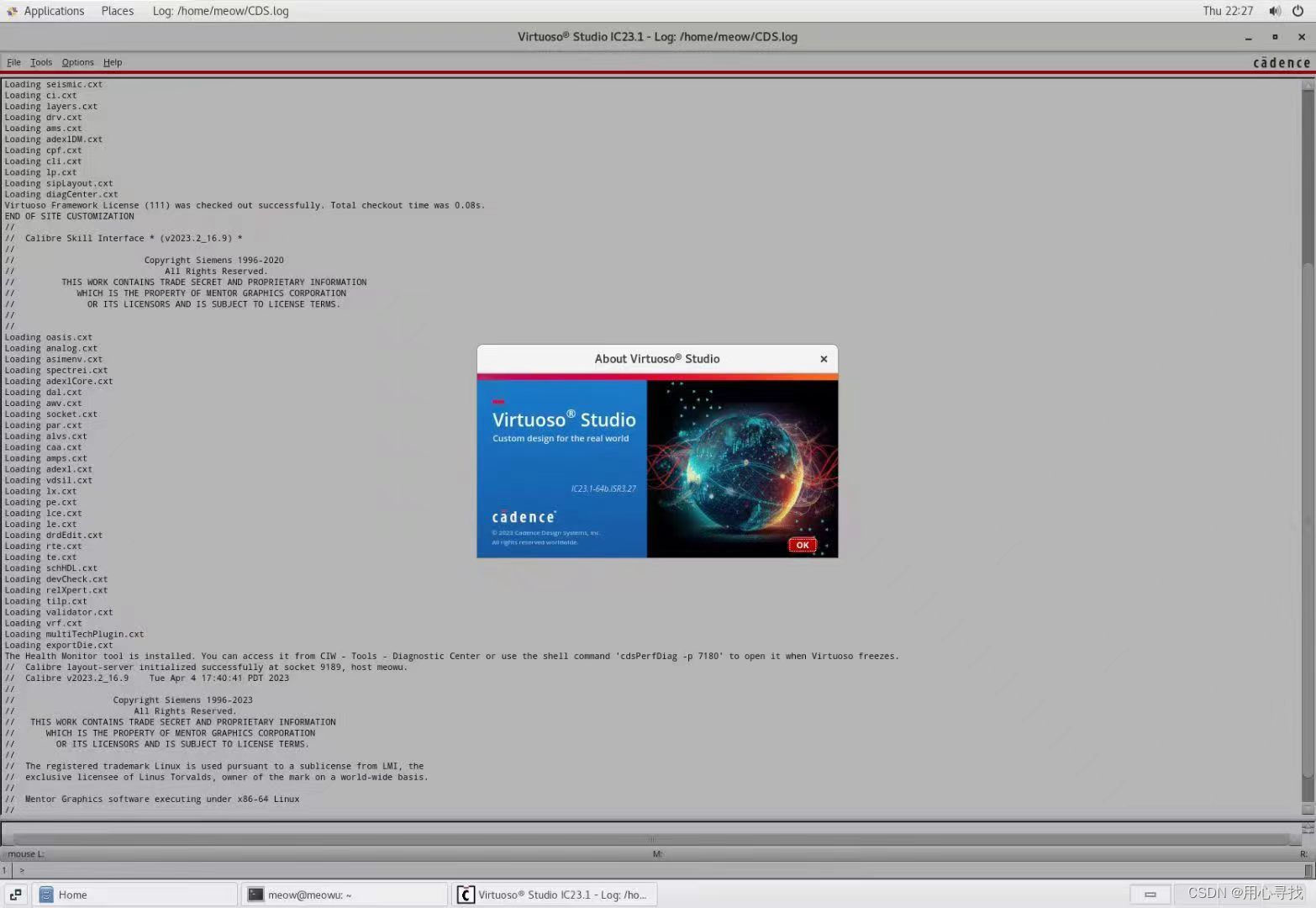Screen dimensions: 1316x908
Task: Open the Options menu
Action: (x=77, y=62)
